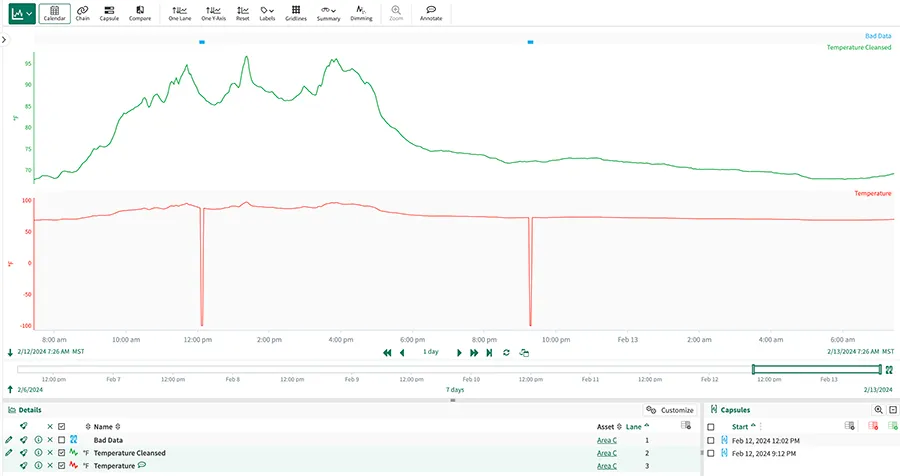Click the green capsule table icon
Image resolution: width=900 pixels, height=476 pixels.
[893, 425]
